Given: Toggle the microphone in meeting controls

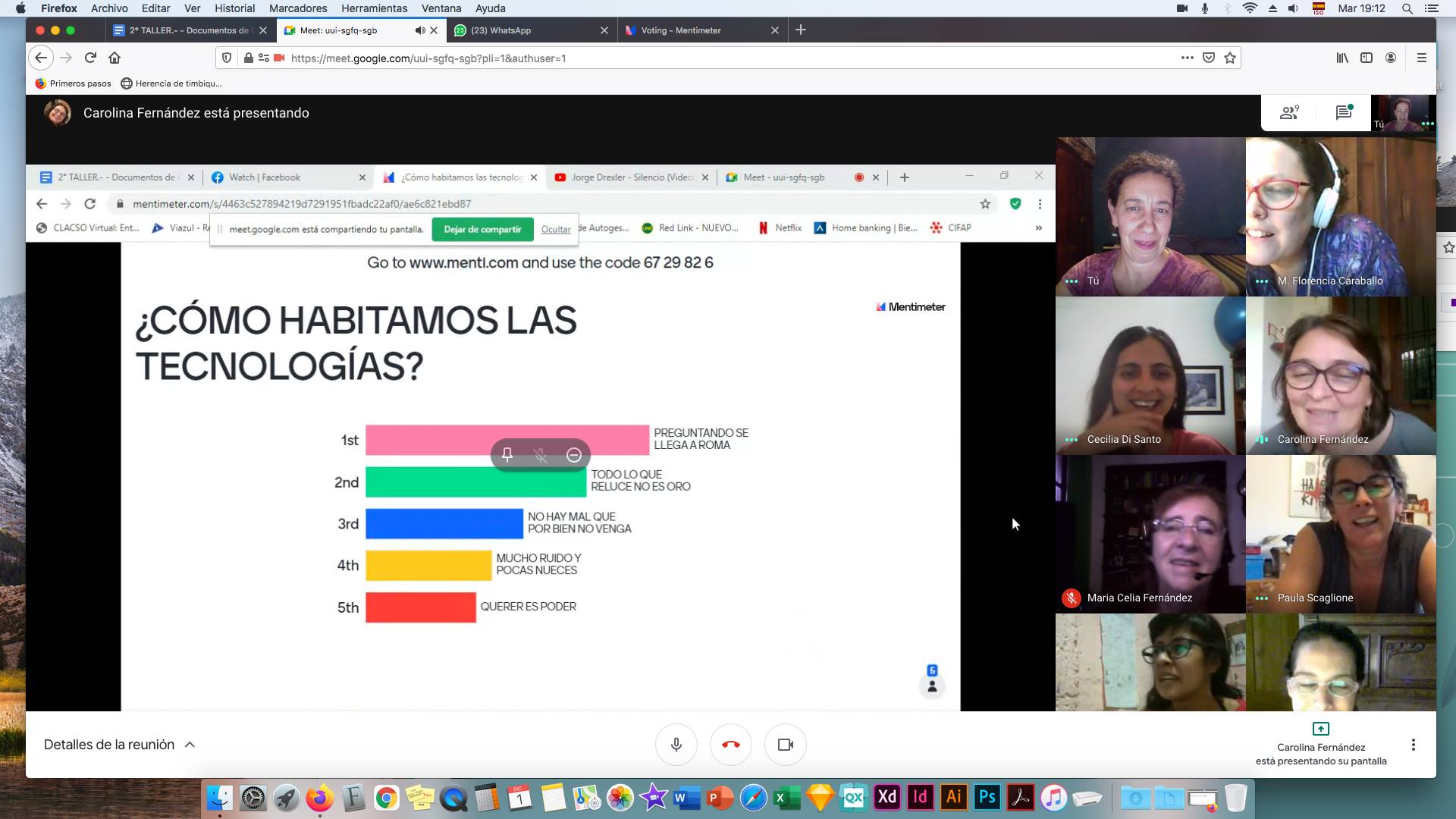Looking at the screenshot, I should [676, 745].
